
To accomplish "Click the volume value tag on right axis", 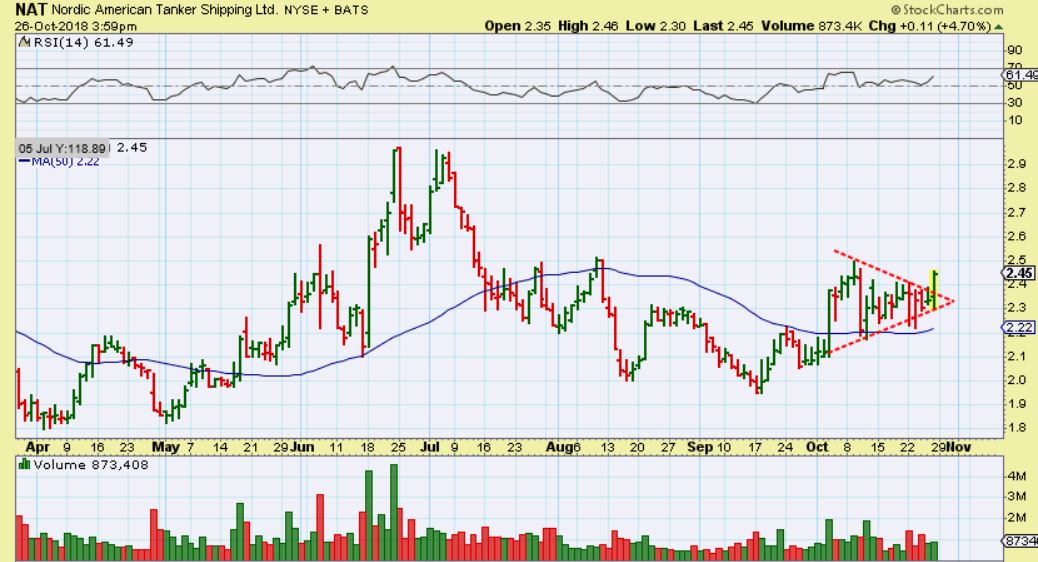I will point(1021,541).
